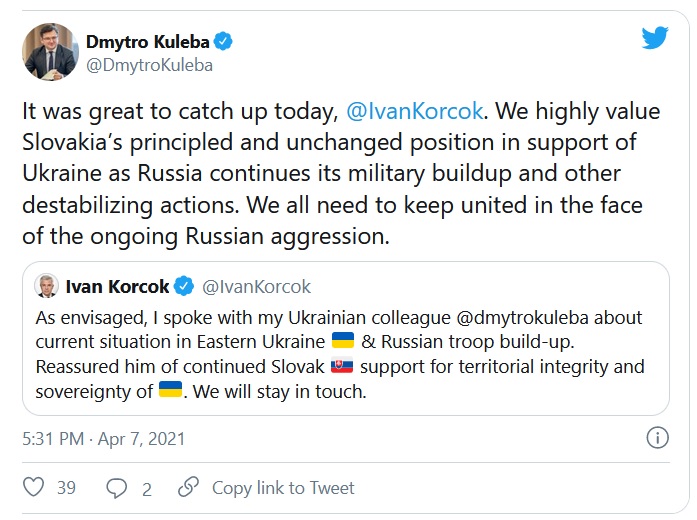The image size is (697, 520).
Task: Click the 5:31 PM · Apr 7, 2021 timestamp
Action: coord(103,439)
